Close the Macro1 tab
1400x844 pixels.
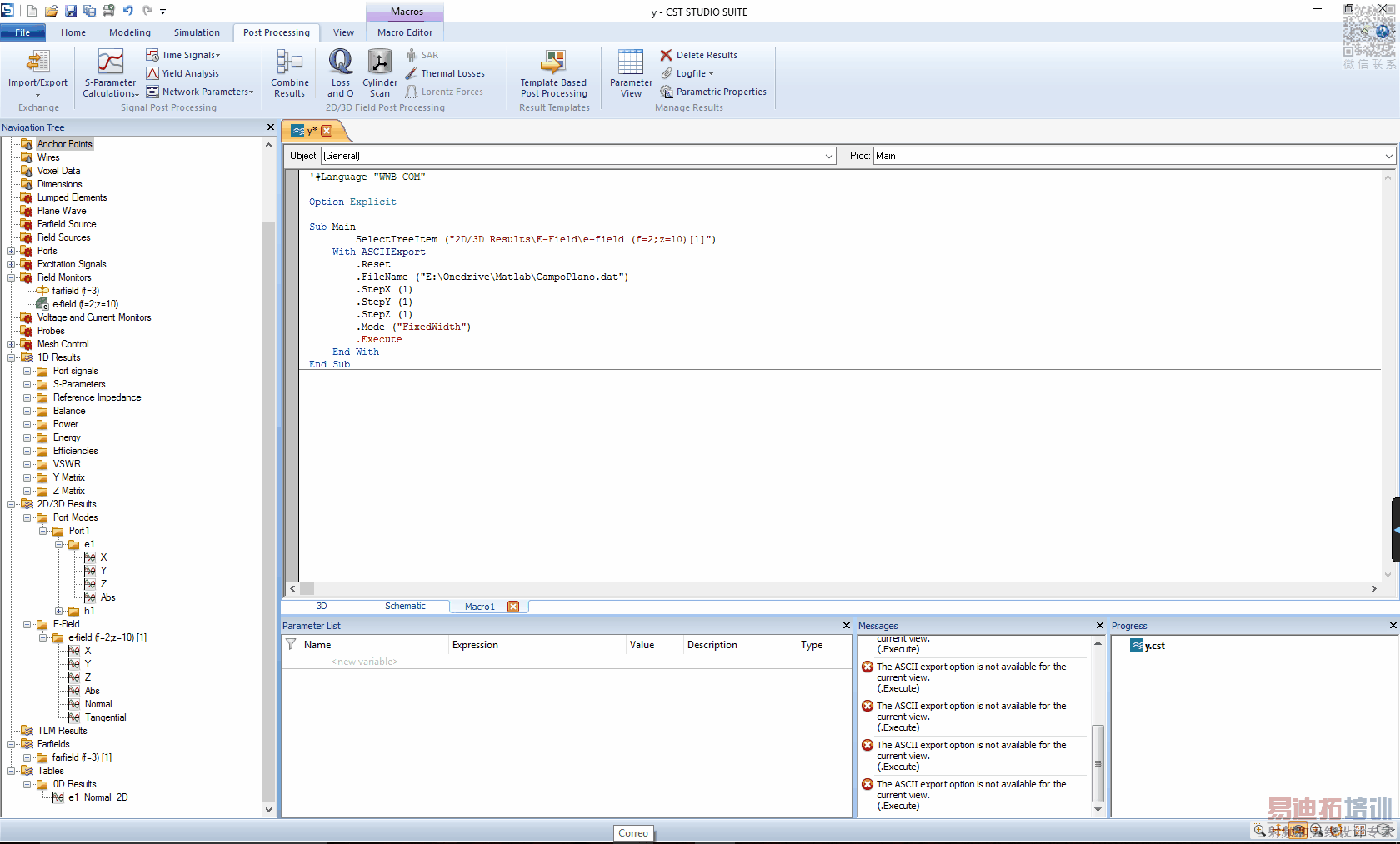513,607
